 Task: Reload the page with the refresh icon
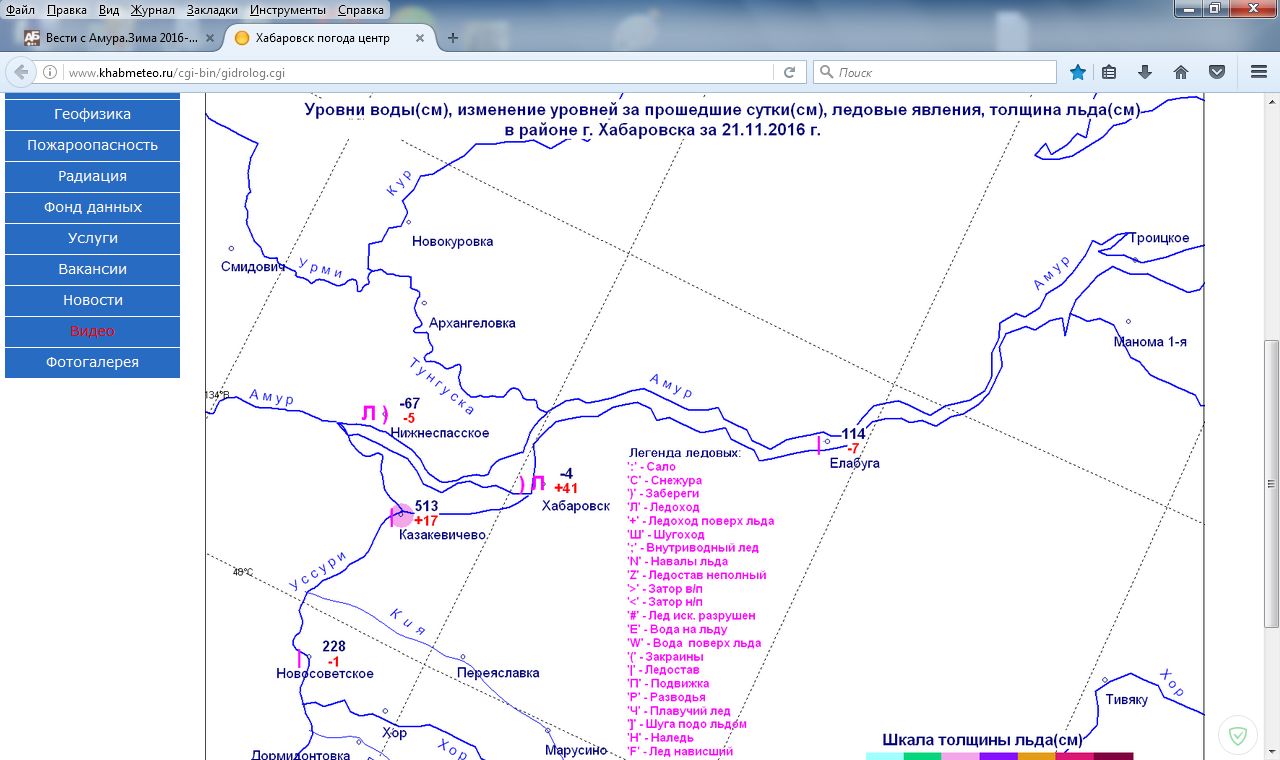pos(789,72)
